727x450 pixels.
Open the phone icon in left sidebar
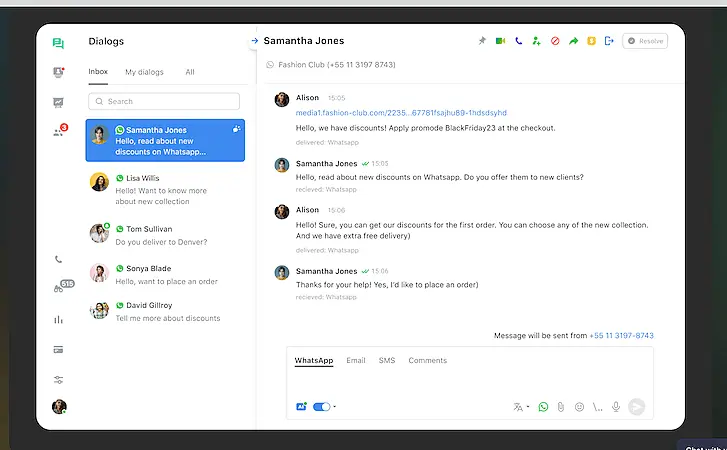click(x=58, y=259)
